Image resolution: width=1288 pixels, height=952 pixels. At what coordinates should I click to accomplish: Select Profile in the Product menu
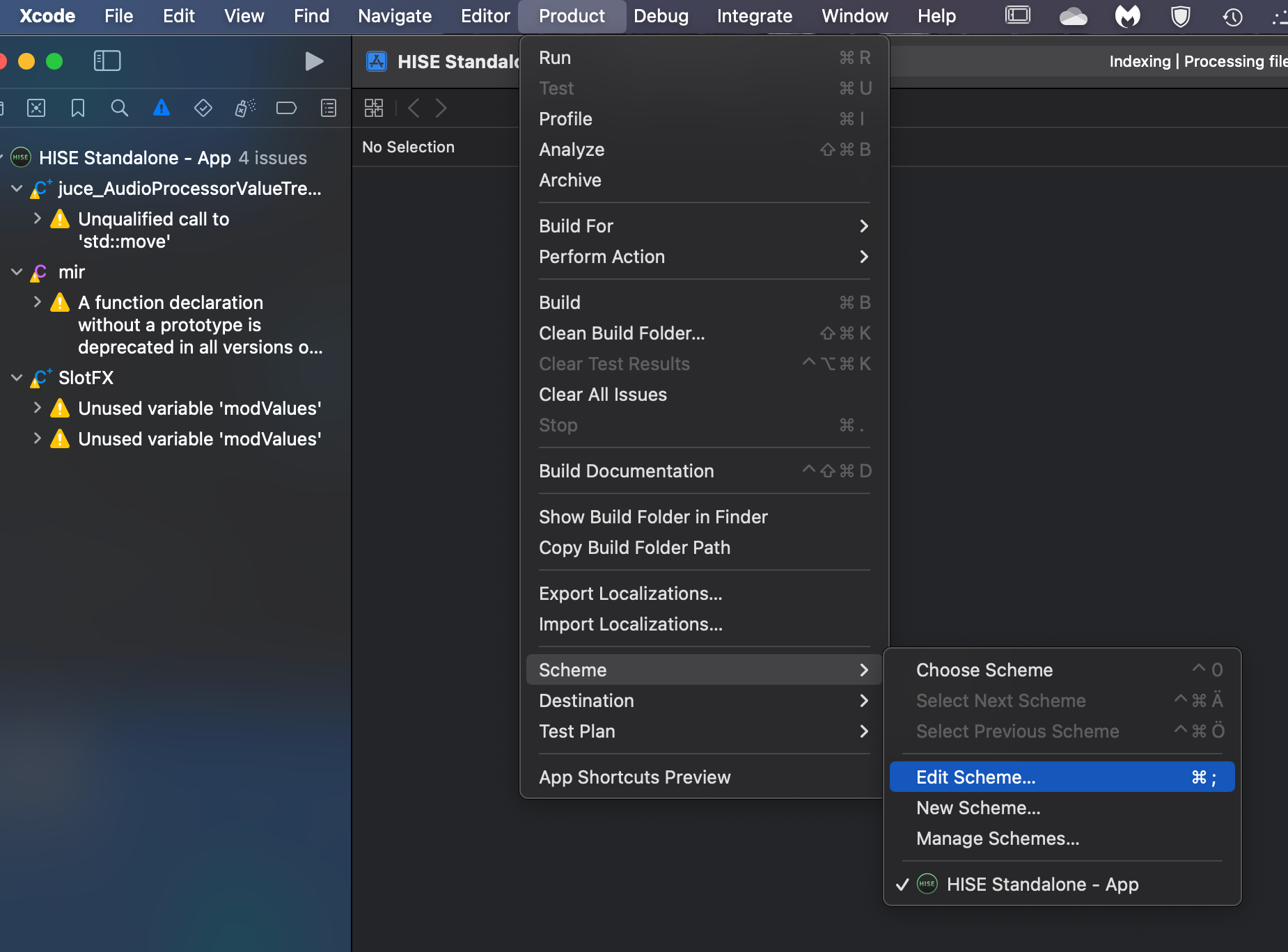pyautogui.click(x=704, y=119)
